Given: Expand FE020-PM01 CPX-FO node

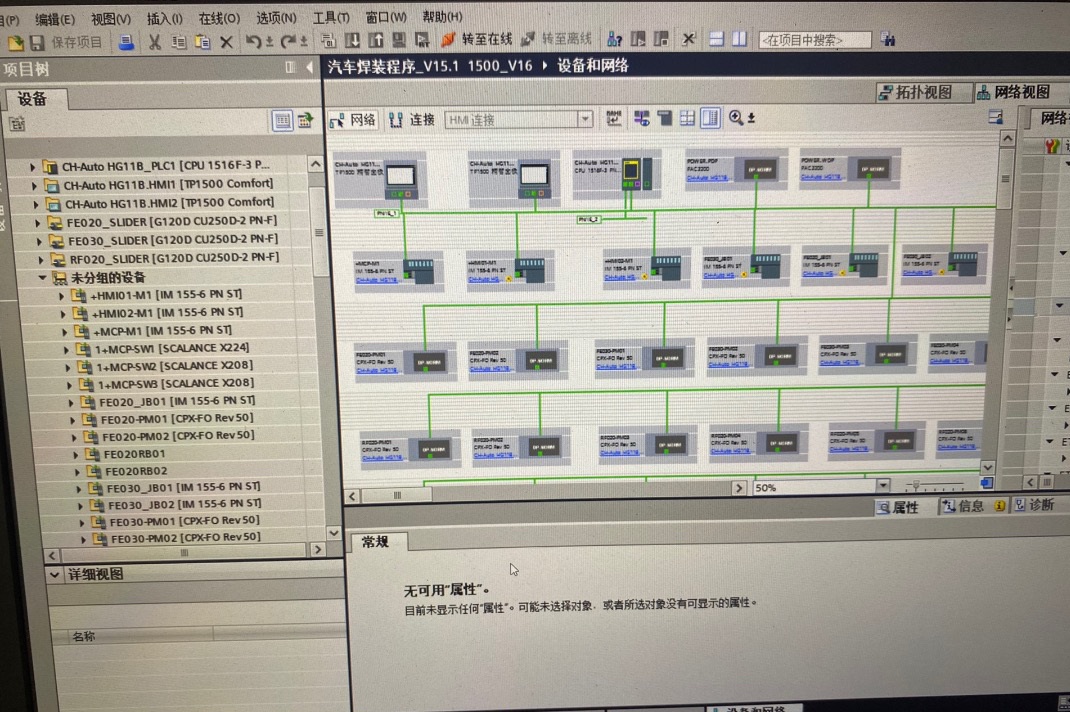Looking at the screenshot, I should point(73,420).
